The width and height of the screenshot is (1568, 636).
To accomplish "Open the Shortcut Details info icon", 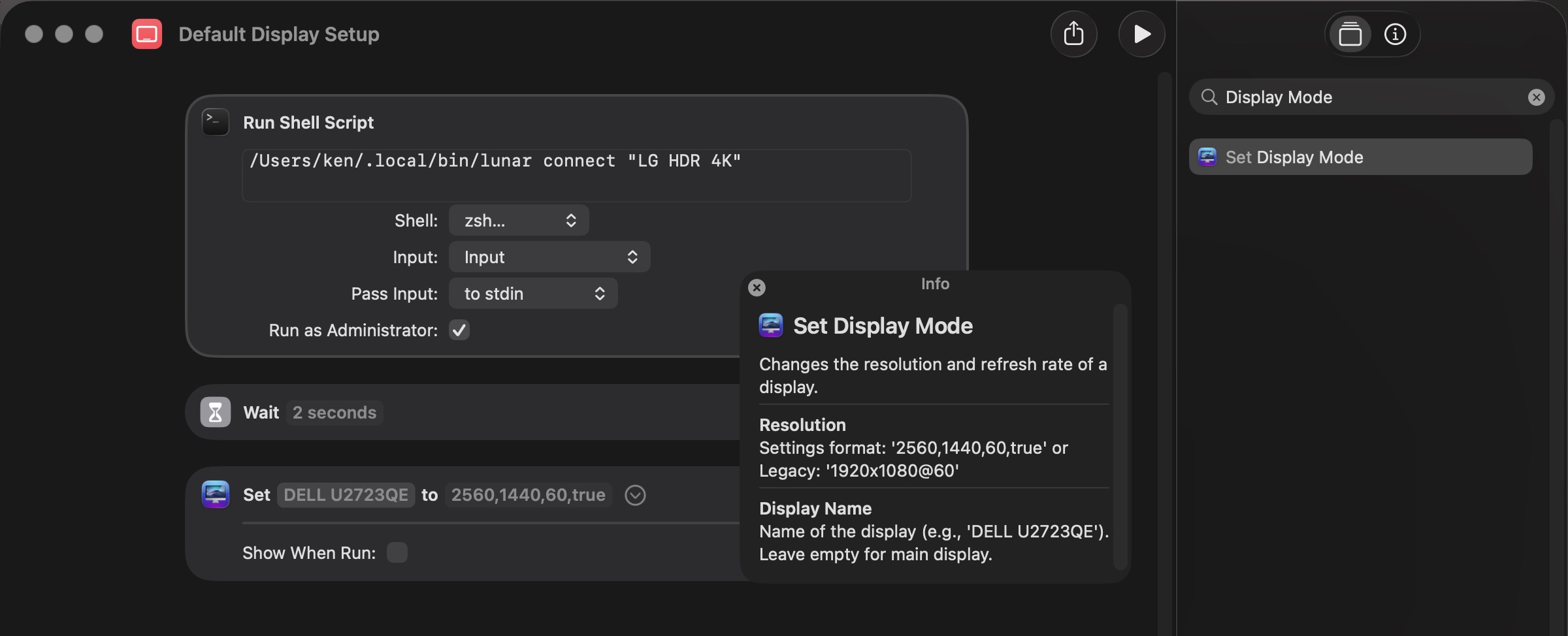I will coord(1395,34).
